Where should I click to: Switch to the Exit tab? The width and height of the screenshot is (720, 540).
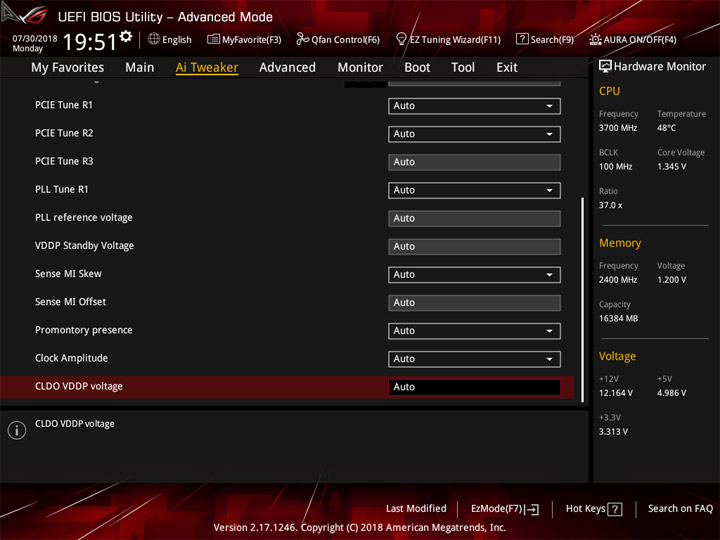507,68
